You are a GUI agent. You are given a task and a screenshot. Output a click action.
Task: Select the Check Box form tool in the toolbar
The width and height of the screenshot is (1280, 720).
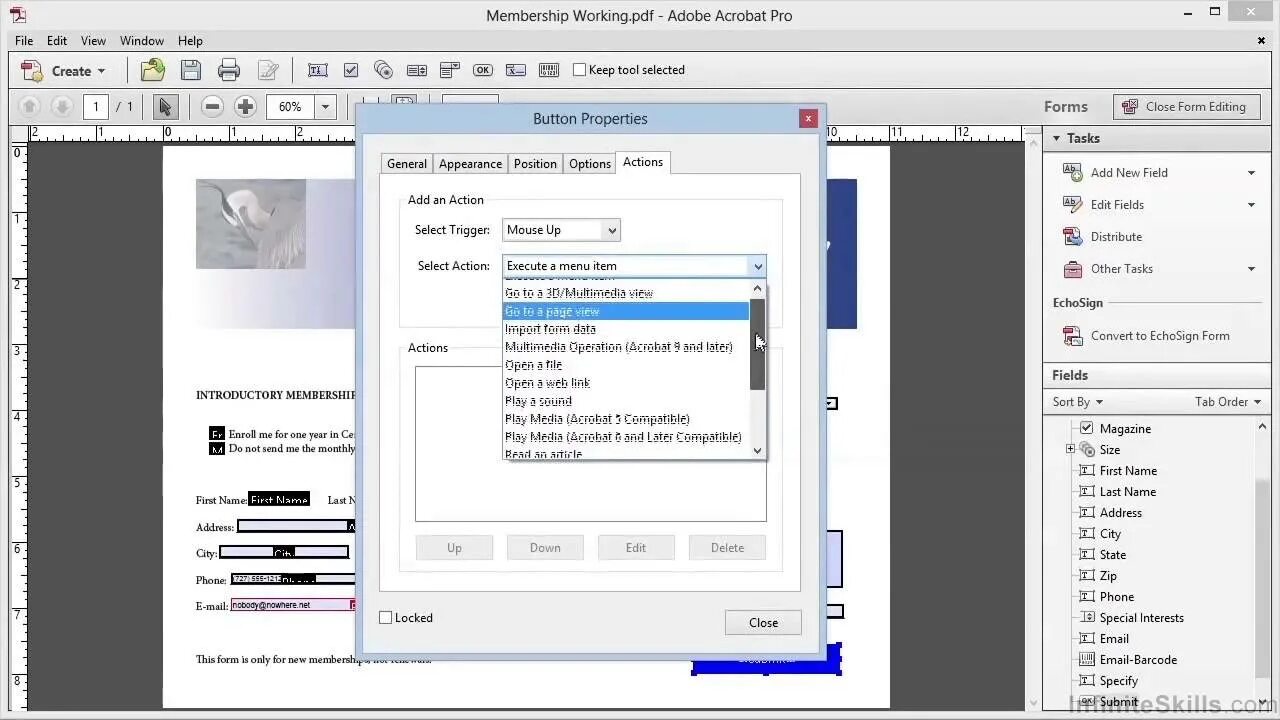(351, 70)
